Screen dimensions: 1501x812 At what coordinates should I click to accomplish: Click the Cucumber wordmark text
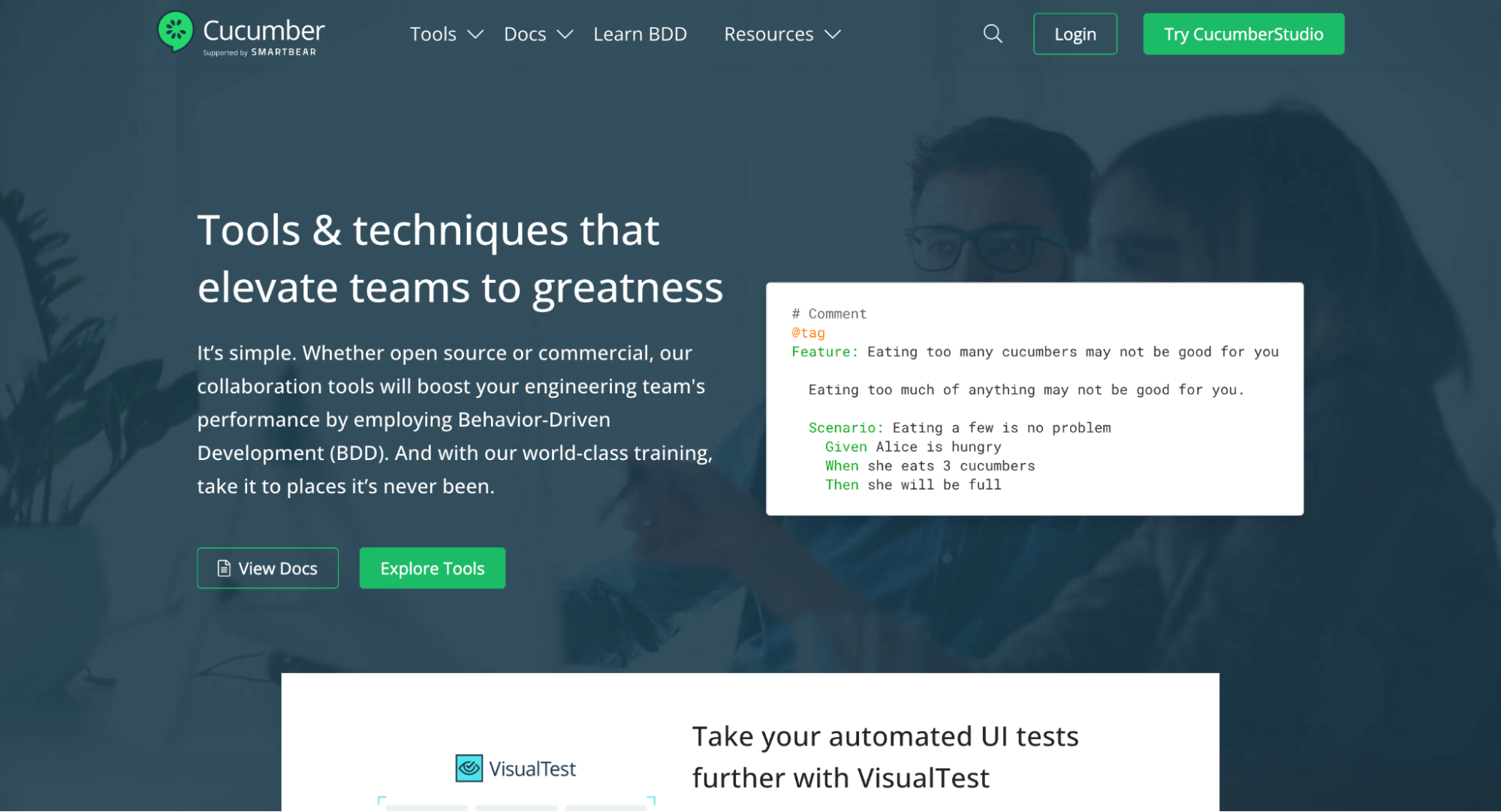click(264, 30)
